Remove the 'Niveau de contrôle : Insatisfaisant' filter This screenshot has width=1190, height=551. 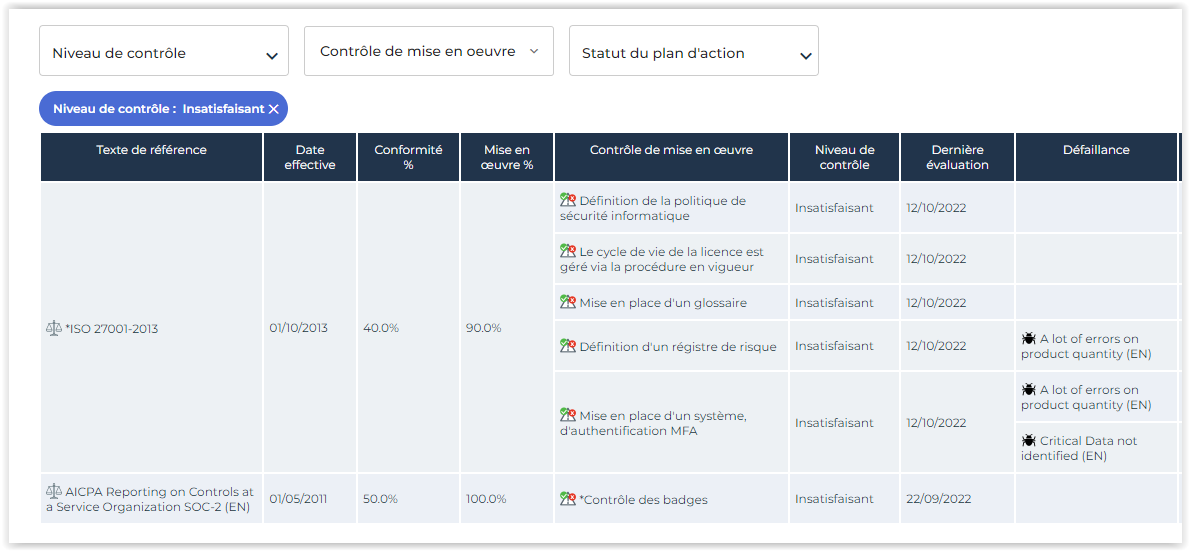pos(274,109)
